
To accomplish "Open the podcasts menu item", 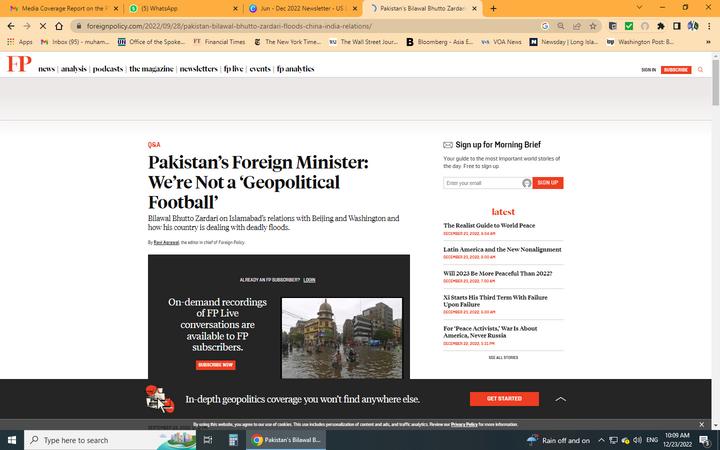I will [108, 69].
